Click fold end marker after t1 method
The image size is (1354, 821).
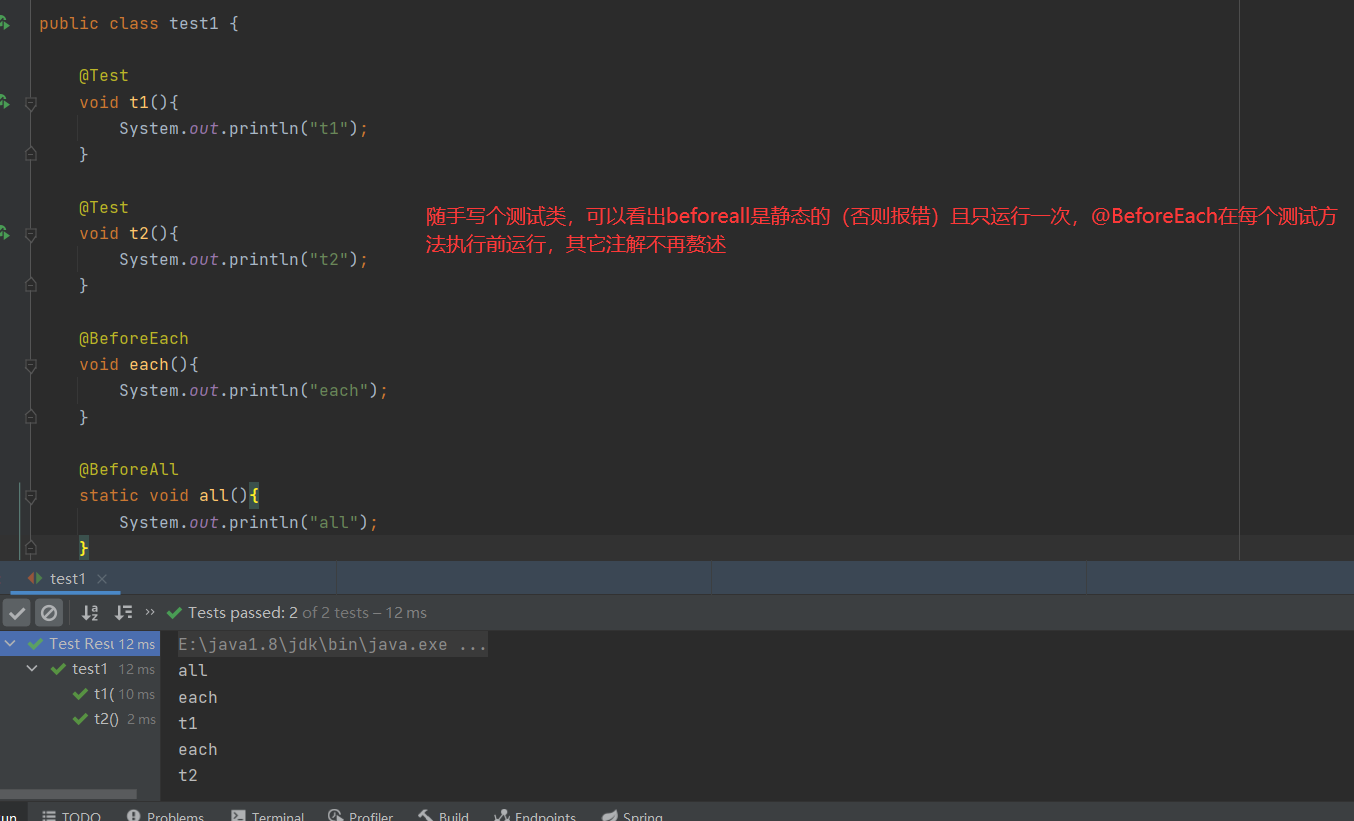(30, 154)
